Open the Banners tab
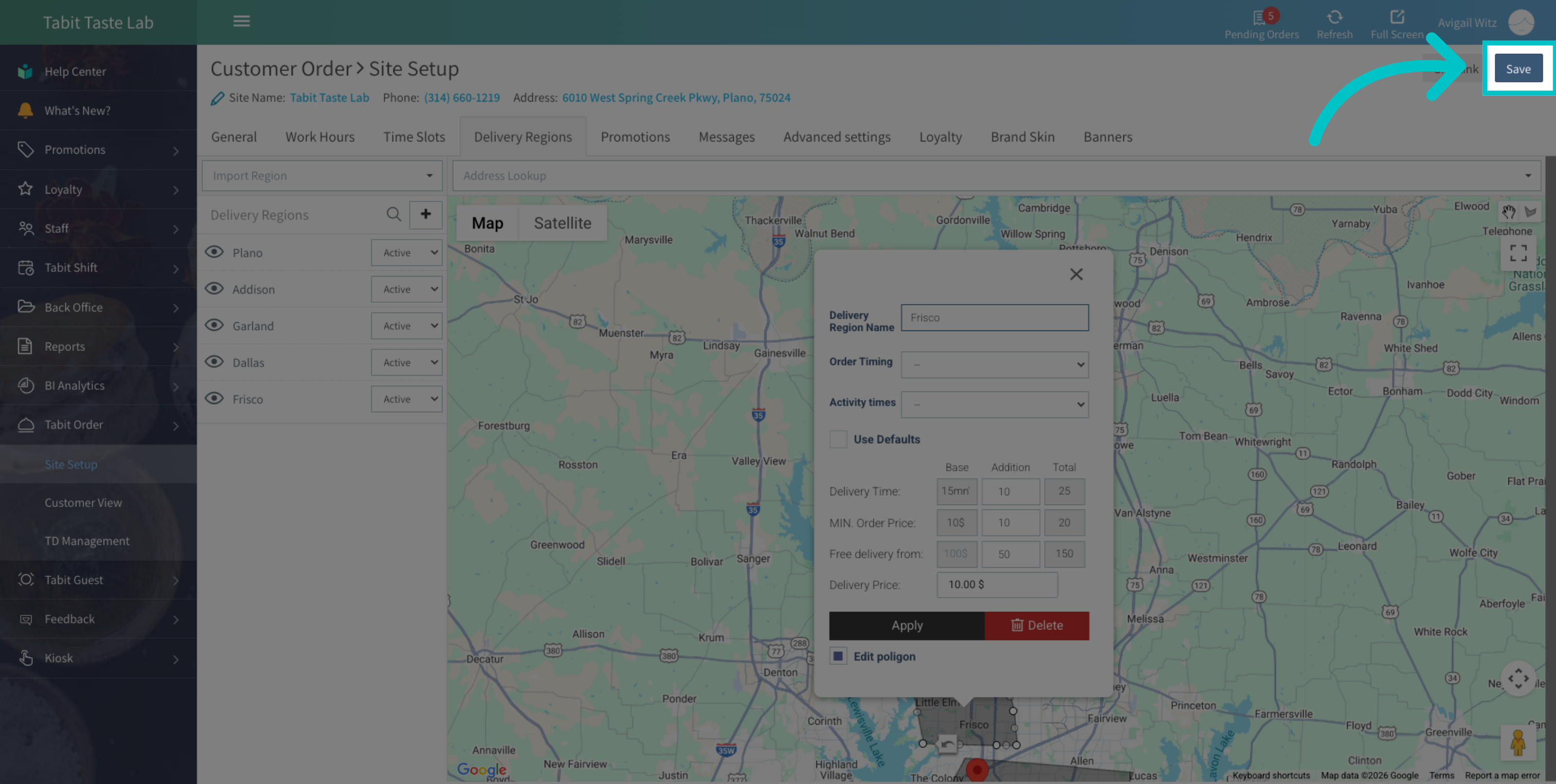The height and width of the screenshot is (784, 1556). 1107,137
